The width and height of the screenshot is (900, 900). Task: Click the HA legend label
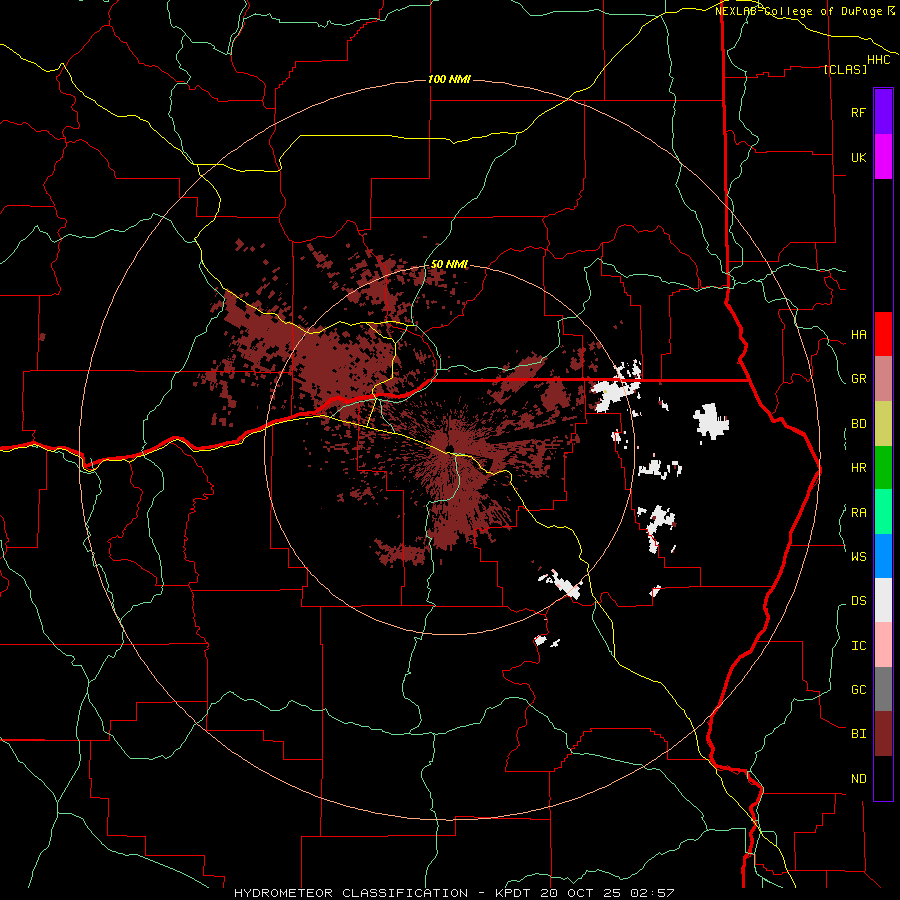point(858,335)
